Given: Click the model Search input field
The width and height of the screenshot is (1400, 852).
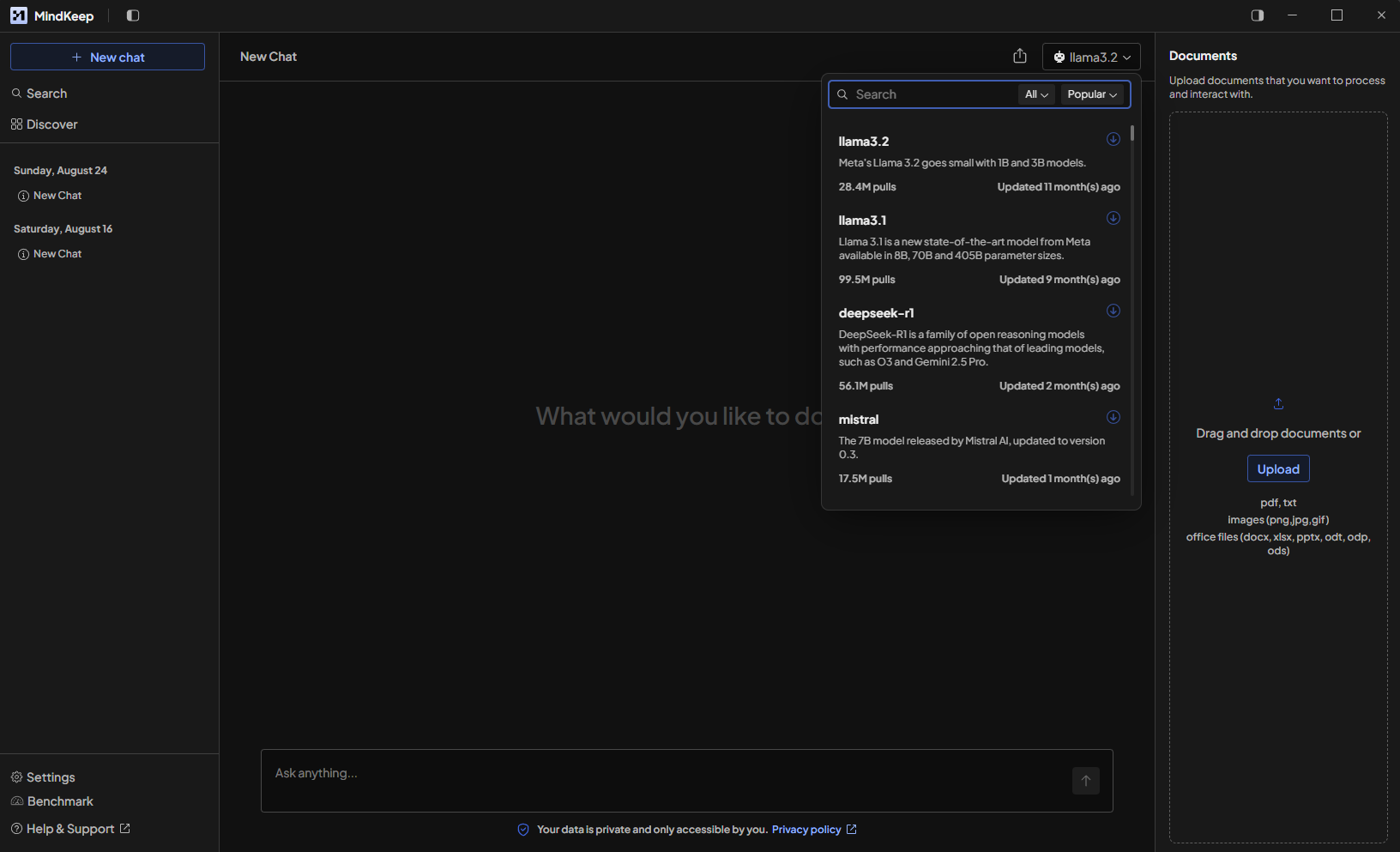Looking at the screenshot, I should click(933, 94).
